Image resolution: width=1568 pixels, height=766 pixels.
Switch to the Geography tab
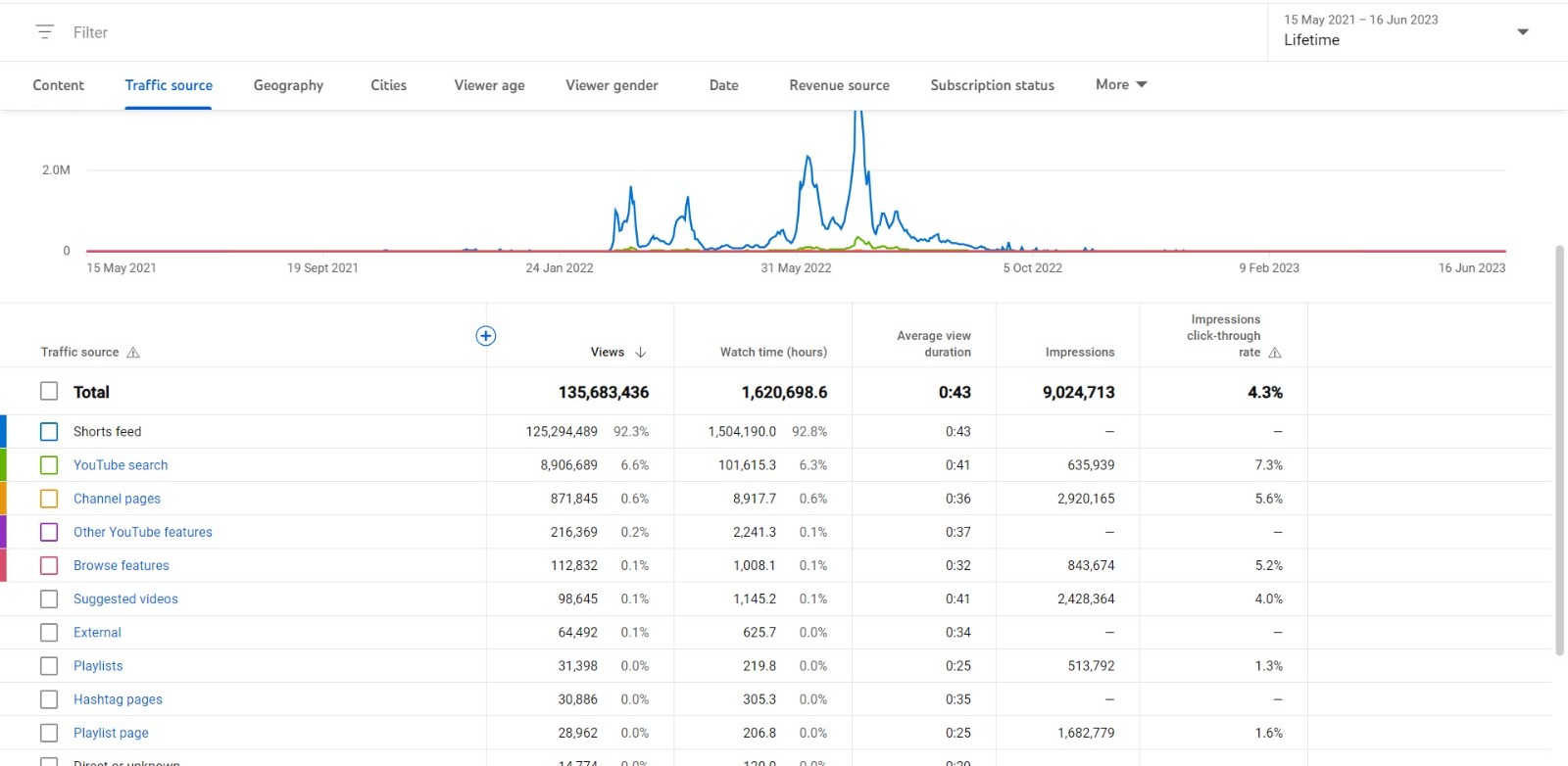click(x=288, y=85)
